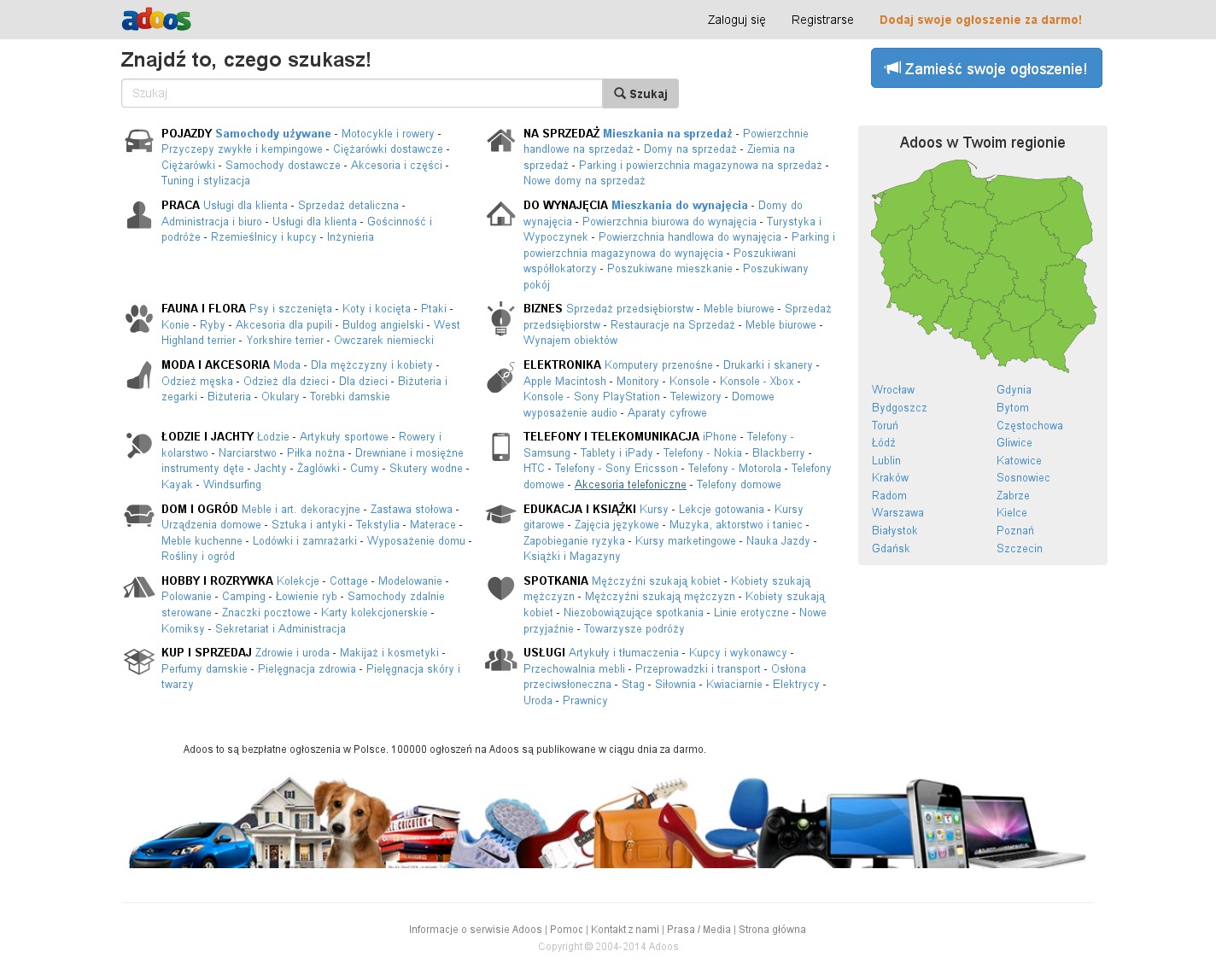This screenshot has height=980, width=1216.
Task: Click the computer mouse icon for Elektronika
Action: [500, 376]
